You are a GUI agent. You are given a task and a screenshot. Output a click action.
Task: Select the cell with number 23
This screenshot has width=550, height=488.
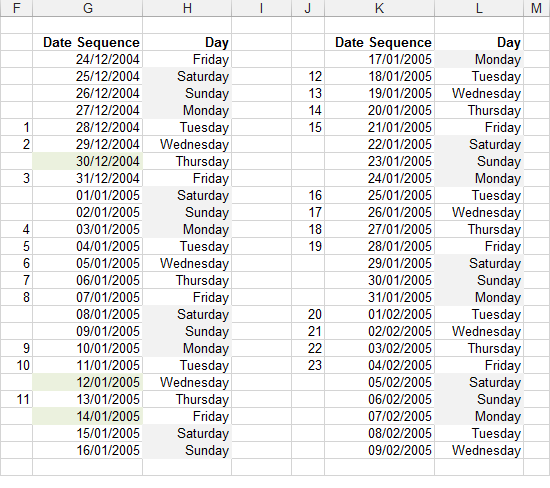(x=308, y=366)
